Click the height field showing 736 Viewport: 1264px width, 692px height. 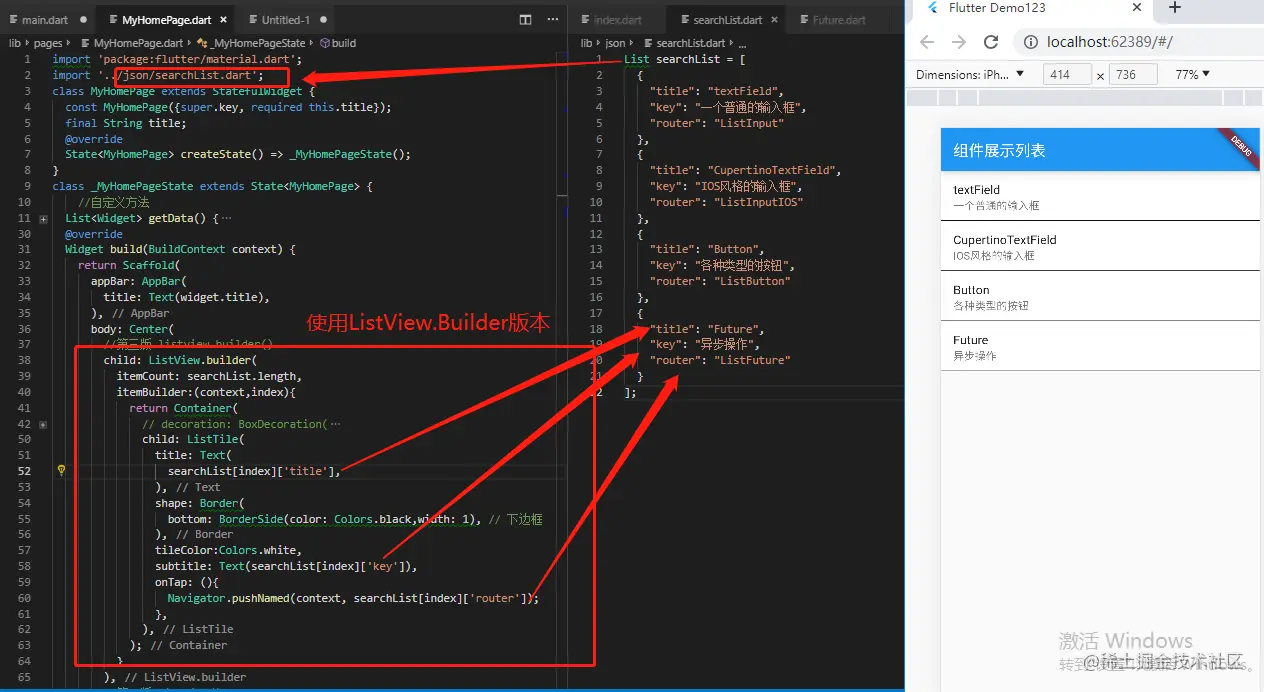(1133, 75)
